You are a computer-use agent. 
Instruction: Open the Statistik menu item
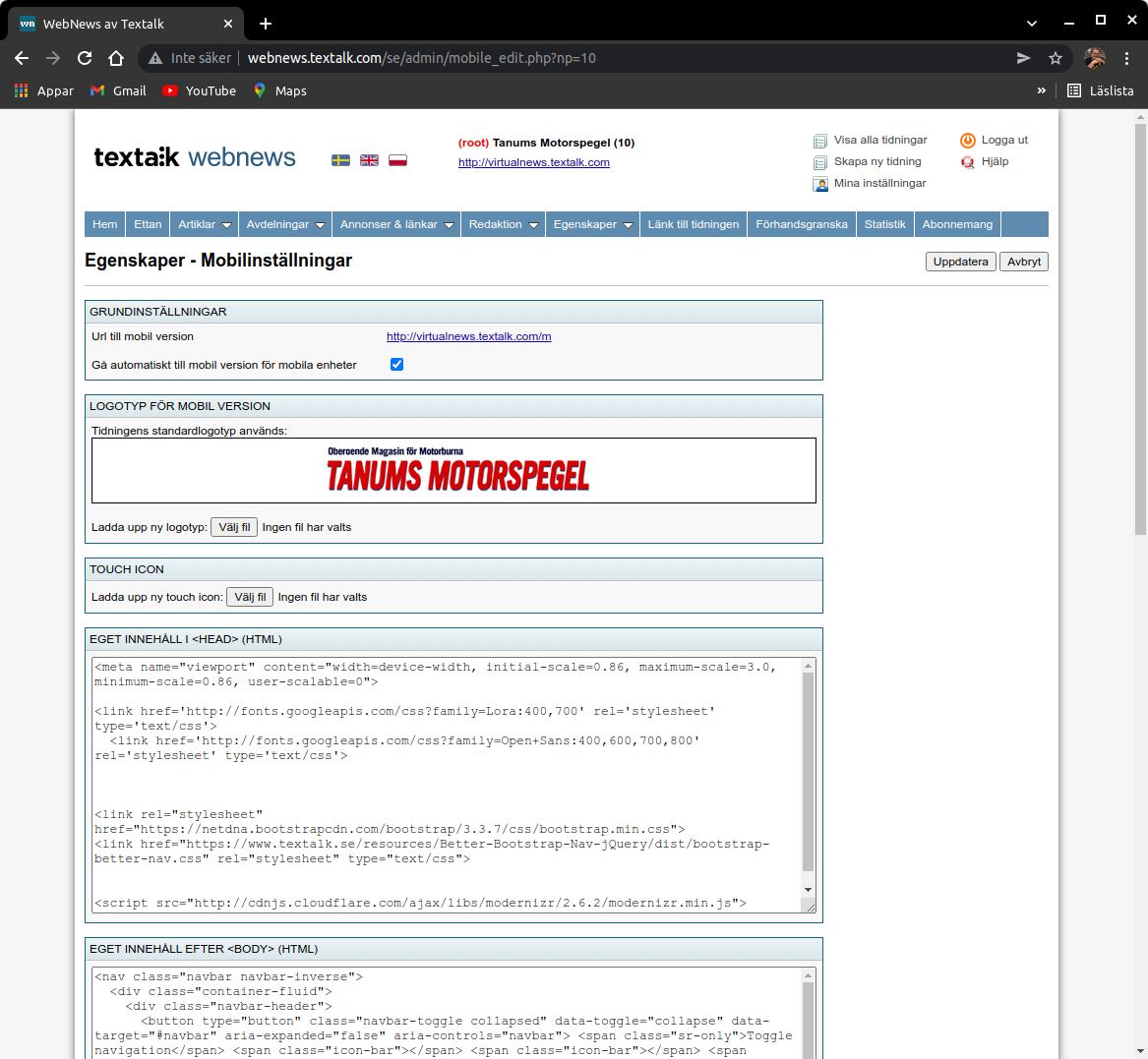[885, 224]
